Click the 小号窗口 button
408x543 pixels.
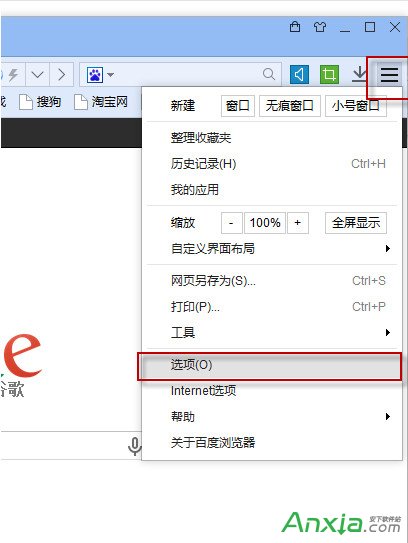(x=356, y=106)
